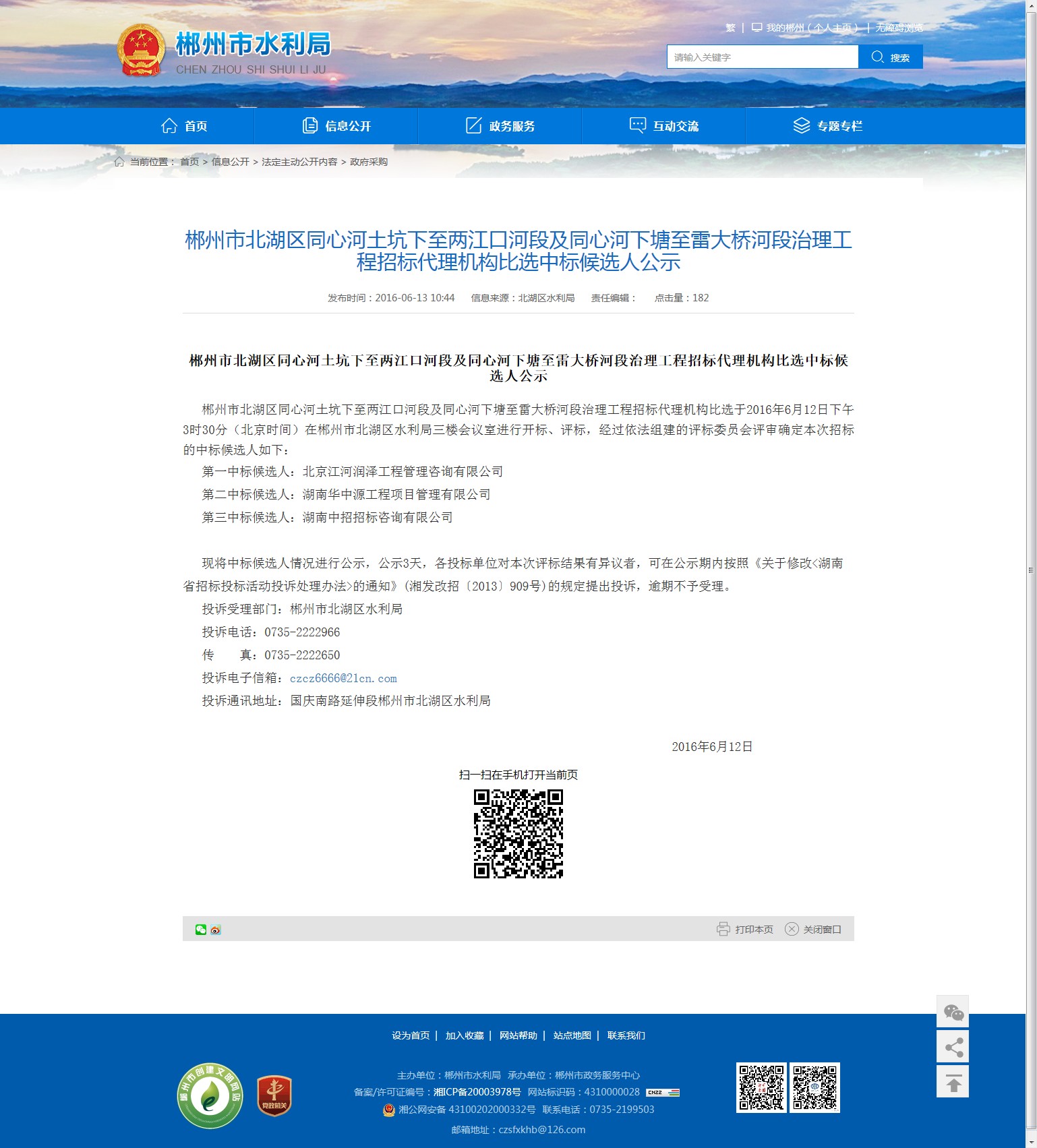Click the search keyword input field
The image size is (1037, 1148).
pos(763,57)
